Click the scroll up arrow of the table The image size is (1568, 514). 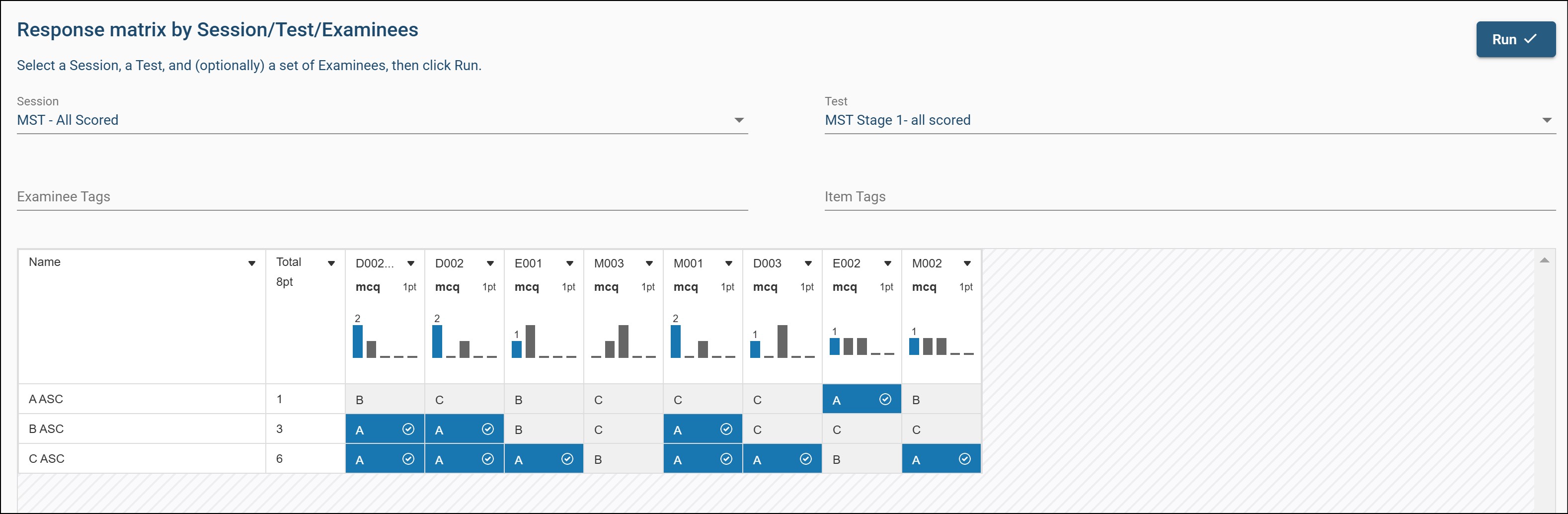[x=1544, y=260]
